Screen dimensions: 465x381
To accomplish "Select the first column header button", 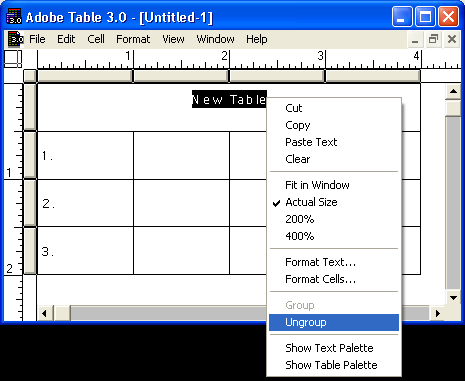I will (x=85, y=76).
